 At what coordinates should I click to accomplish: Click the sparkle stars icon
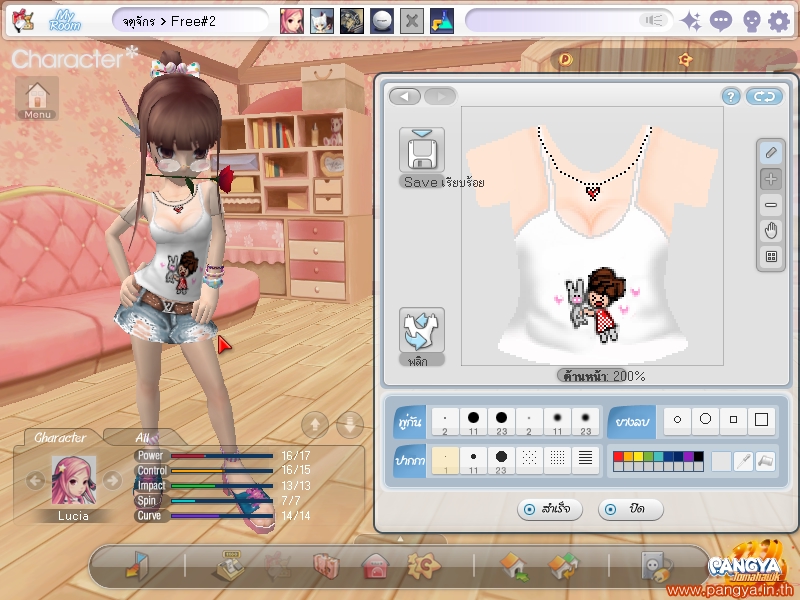pos(691,21)
